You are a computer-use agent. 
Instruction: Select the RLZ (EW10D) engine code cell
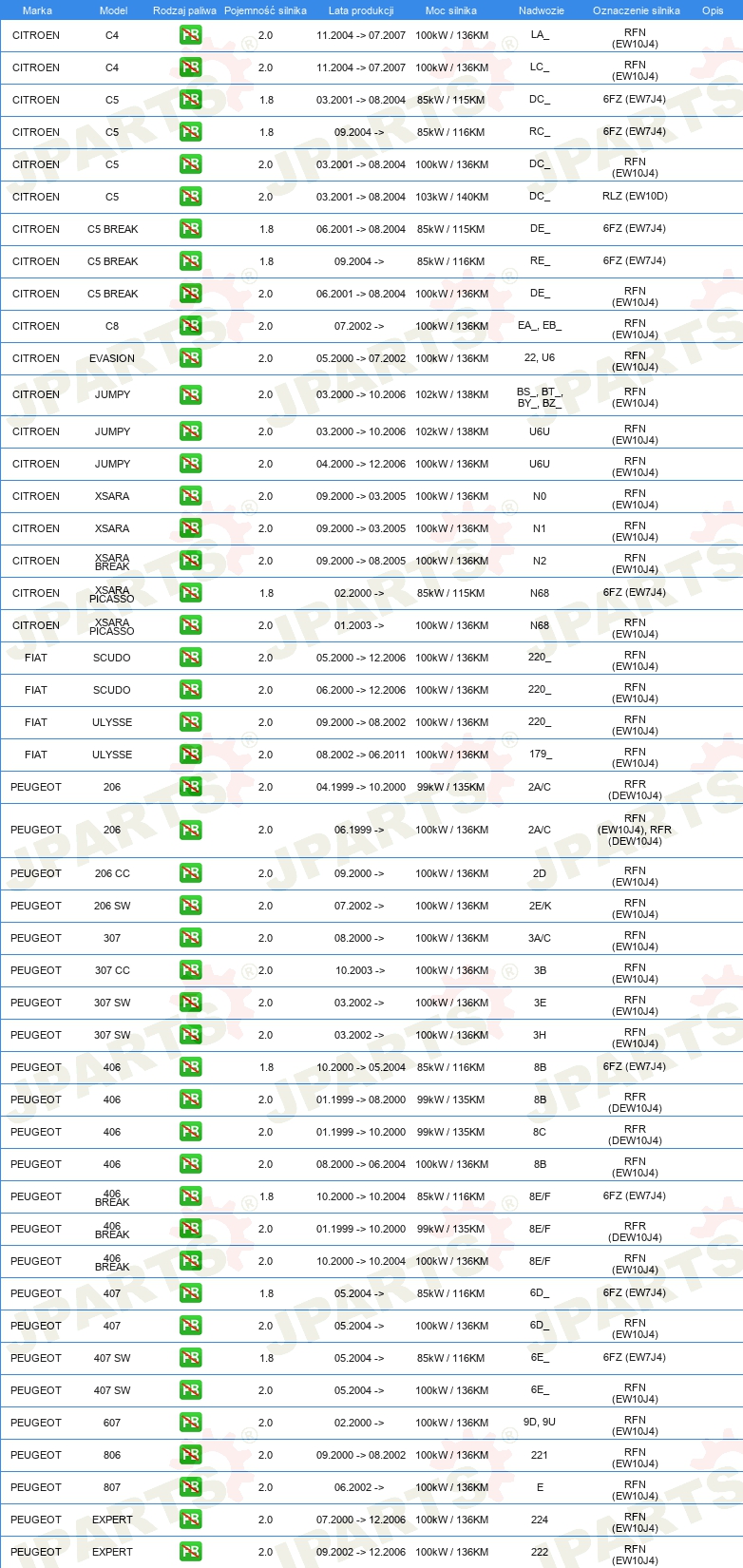[x=635, y=197]
